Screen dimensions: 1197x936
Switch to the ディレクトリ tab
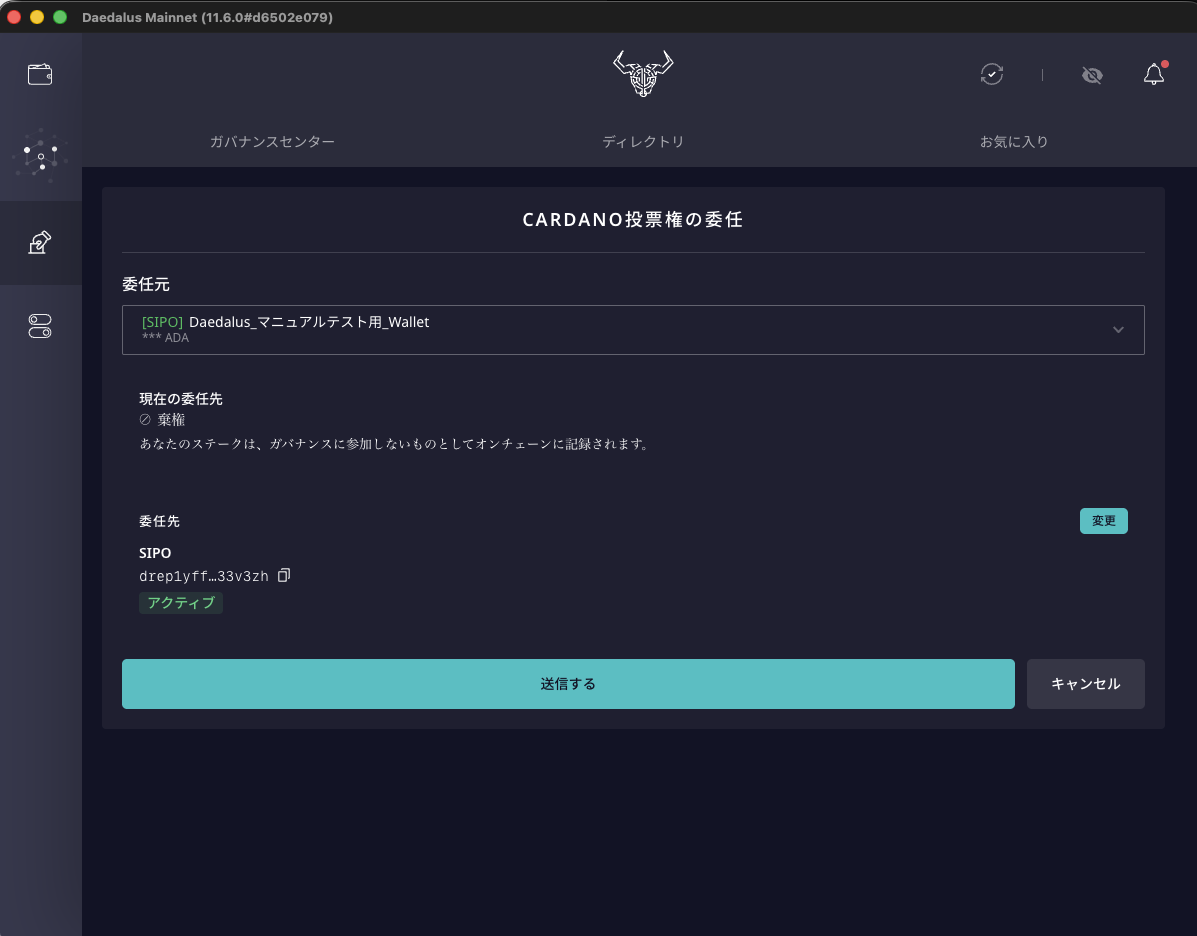[x=643, y=141]
